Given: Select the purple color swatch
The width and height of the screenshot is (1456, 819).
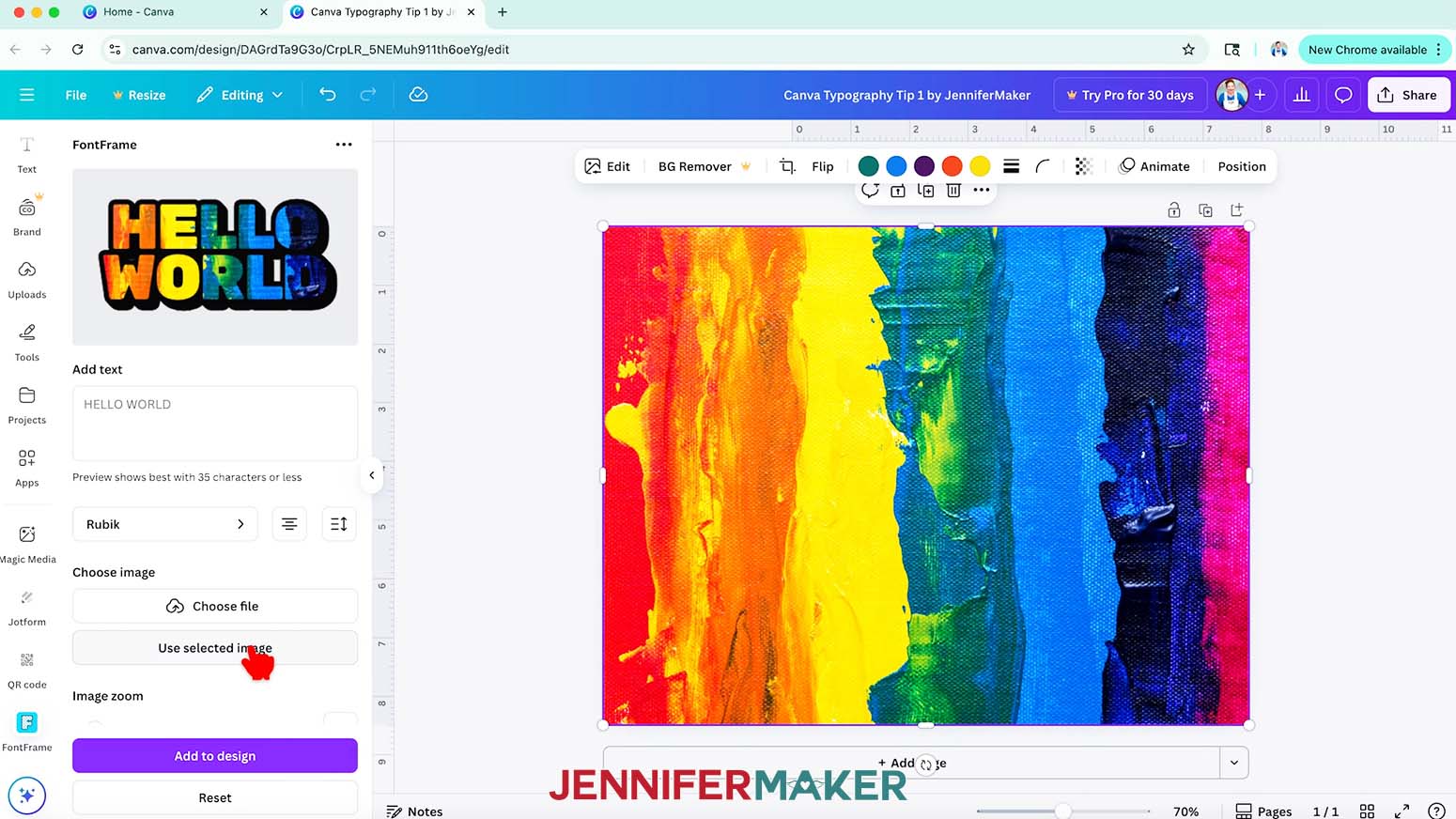Looking at the screenshot, I should click(924, 166).
